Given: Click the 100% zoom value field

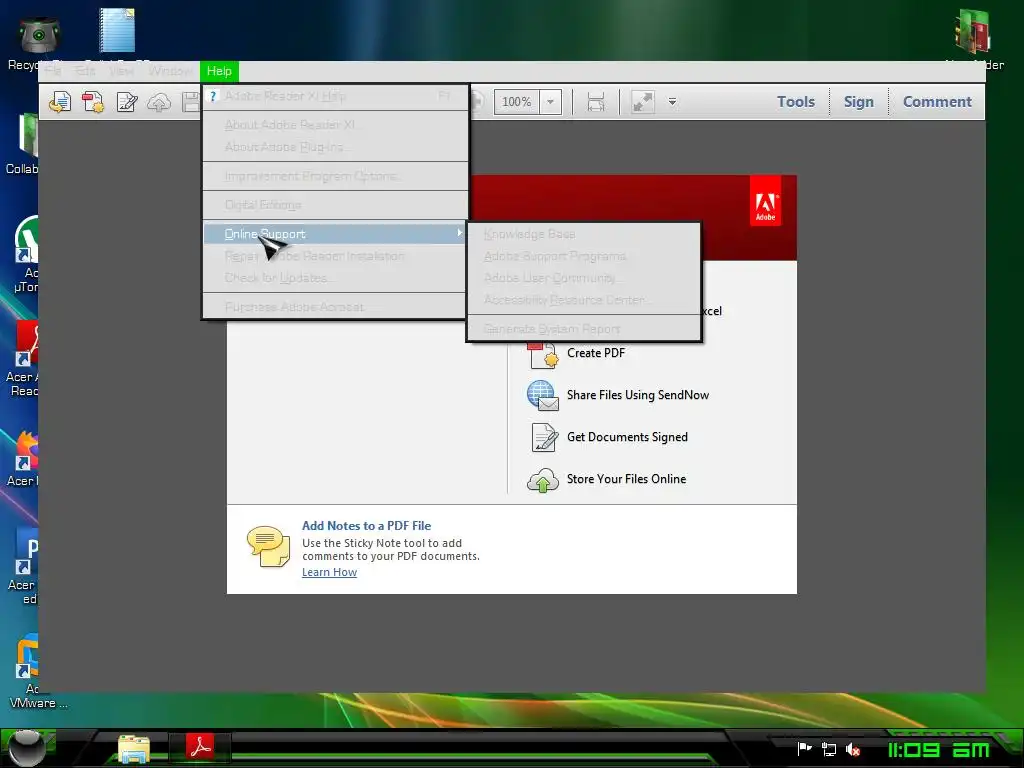Looking at the screenshot, I should coord(517,102).
